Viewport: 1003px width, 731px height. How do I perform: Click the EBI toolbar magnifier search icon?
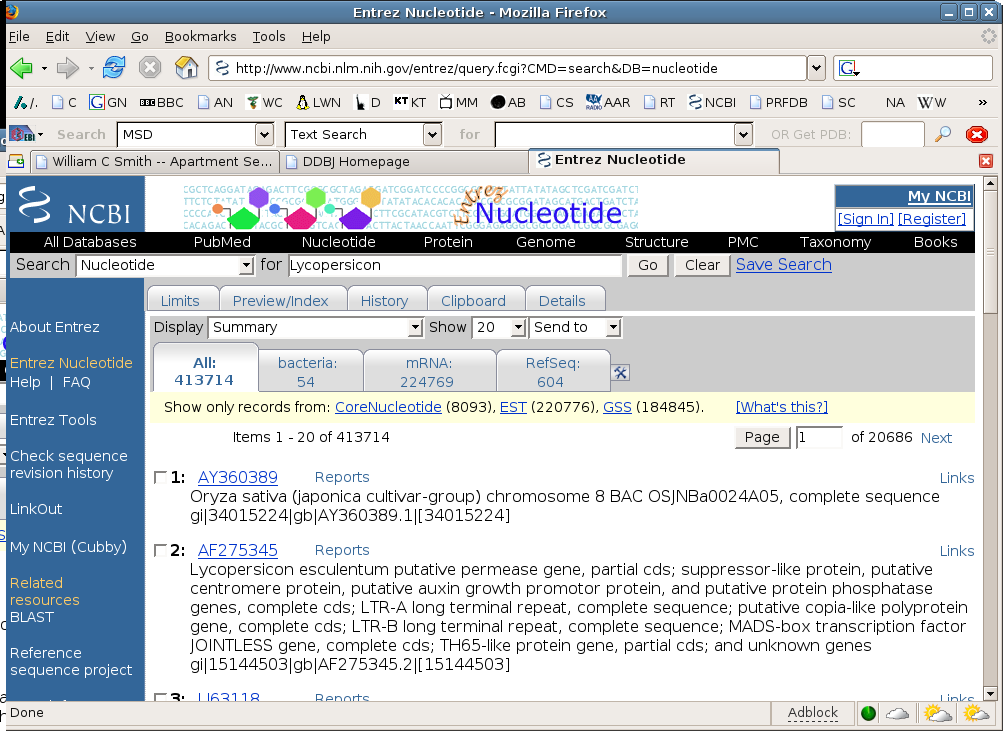pos(943,134)
